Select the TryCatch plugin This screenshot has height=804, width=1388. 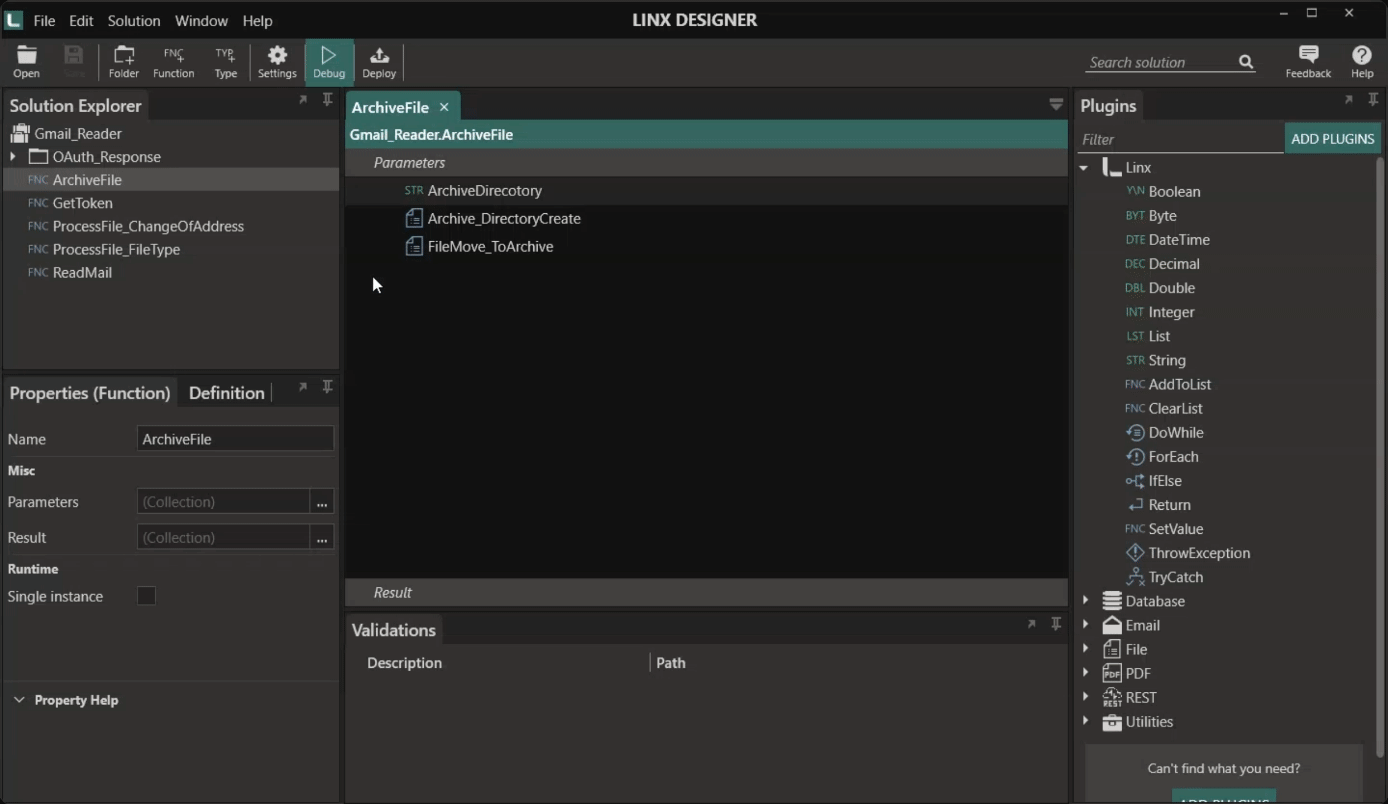[1165, 577]
